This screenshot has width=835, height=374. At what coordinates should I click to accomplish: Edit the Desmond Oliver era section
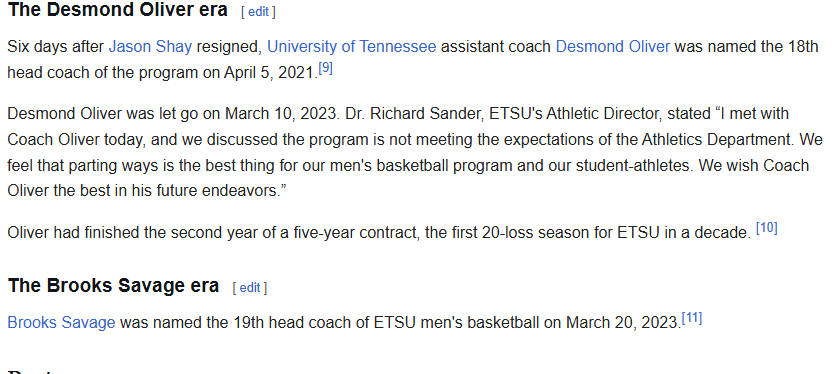258,12
